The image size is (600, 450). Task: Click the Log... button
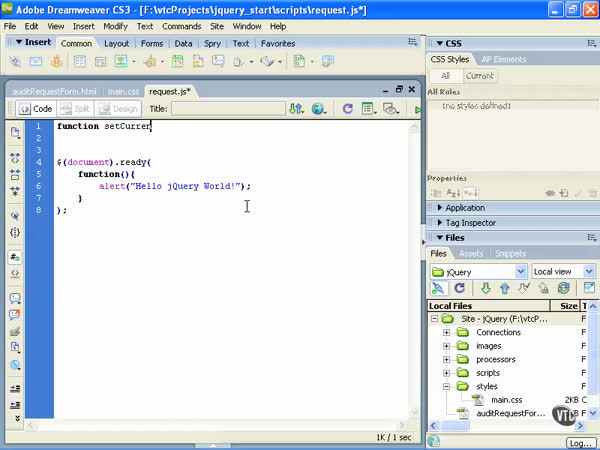tap(580, 443)
